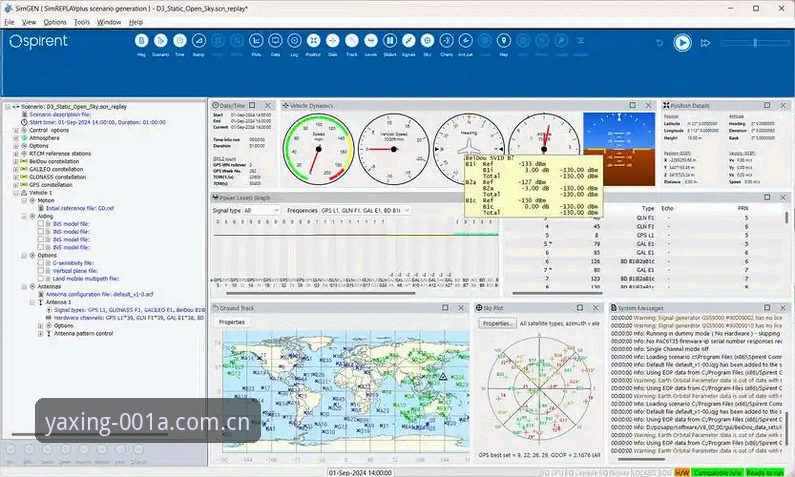Open the Map toolbar icon
The width and height of the screenshot is (795, 477).
(503, 41)
